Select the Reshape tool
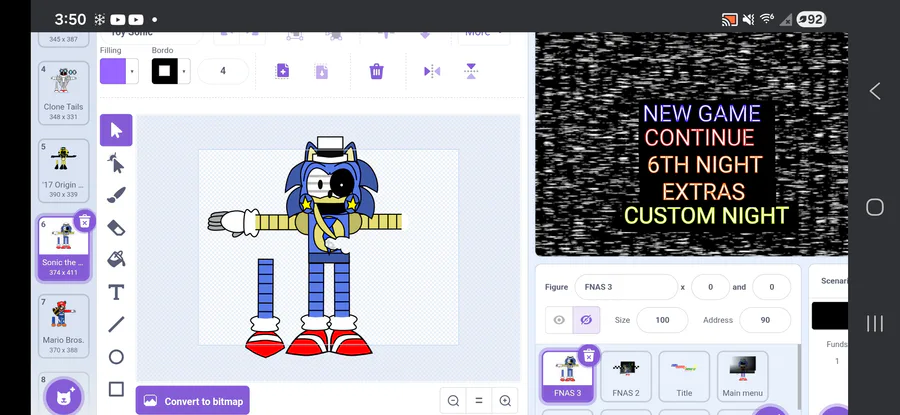 pos(116,164)
